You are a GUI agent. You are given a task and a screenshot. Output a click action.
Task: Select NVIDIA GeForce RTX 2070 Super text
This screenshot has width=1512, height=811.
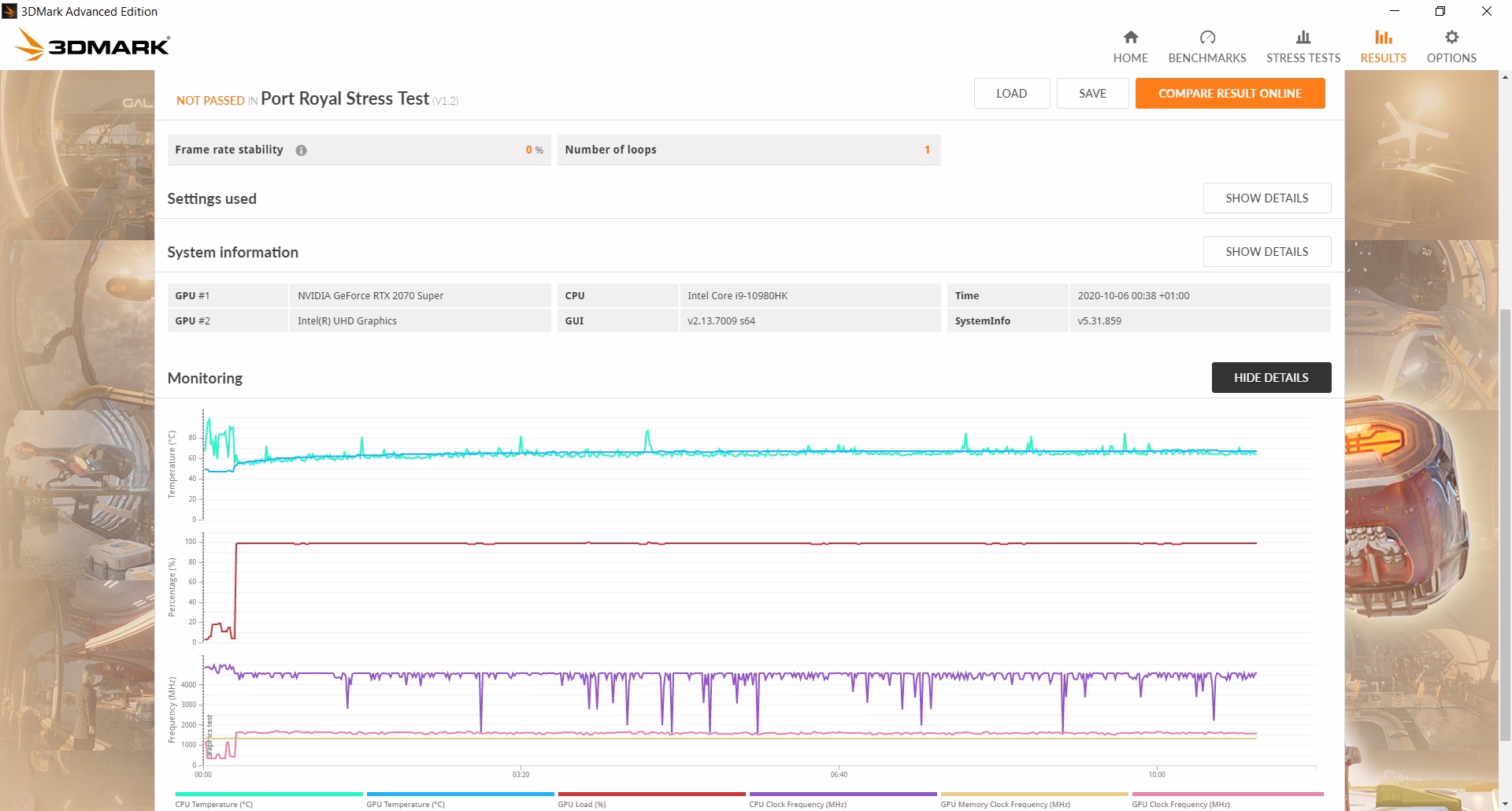tap(370, 295)
